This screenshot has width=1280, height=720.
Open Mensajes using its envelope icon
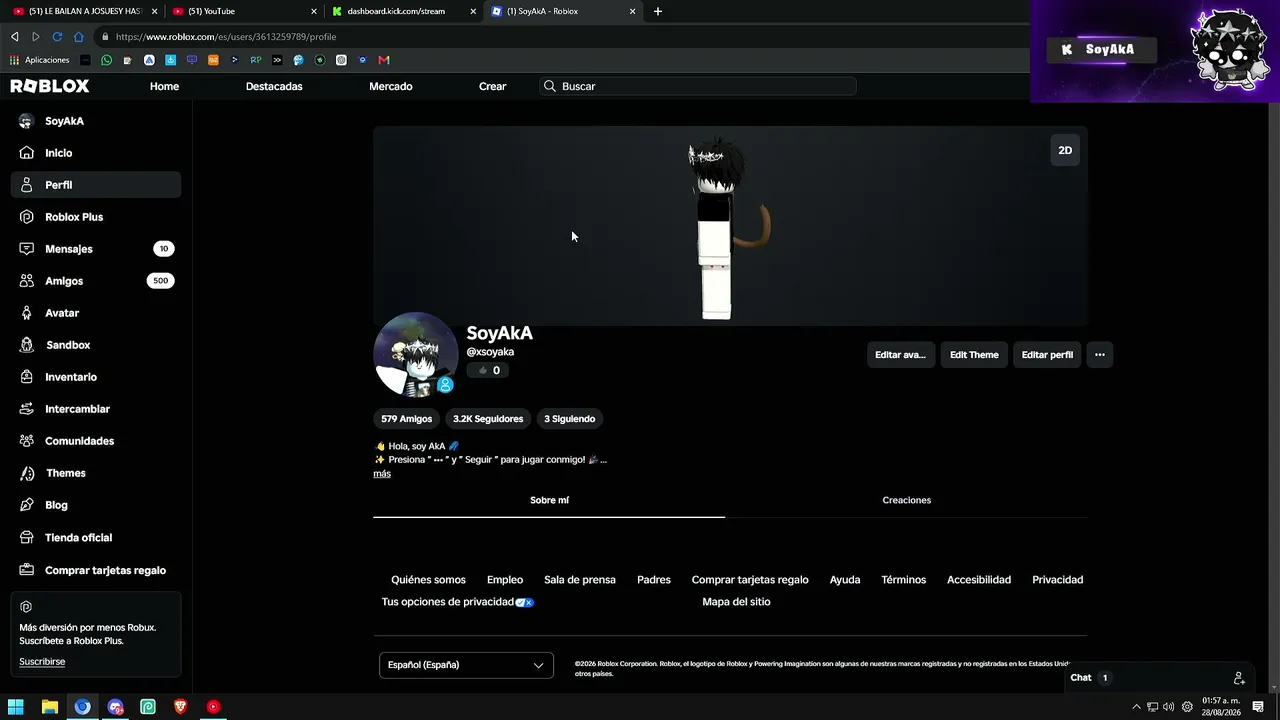27,249
